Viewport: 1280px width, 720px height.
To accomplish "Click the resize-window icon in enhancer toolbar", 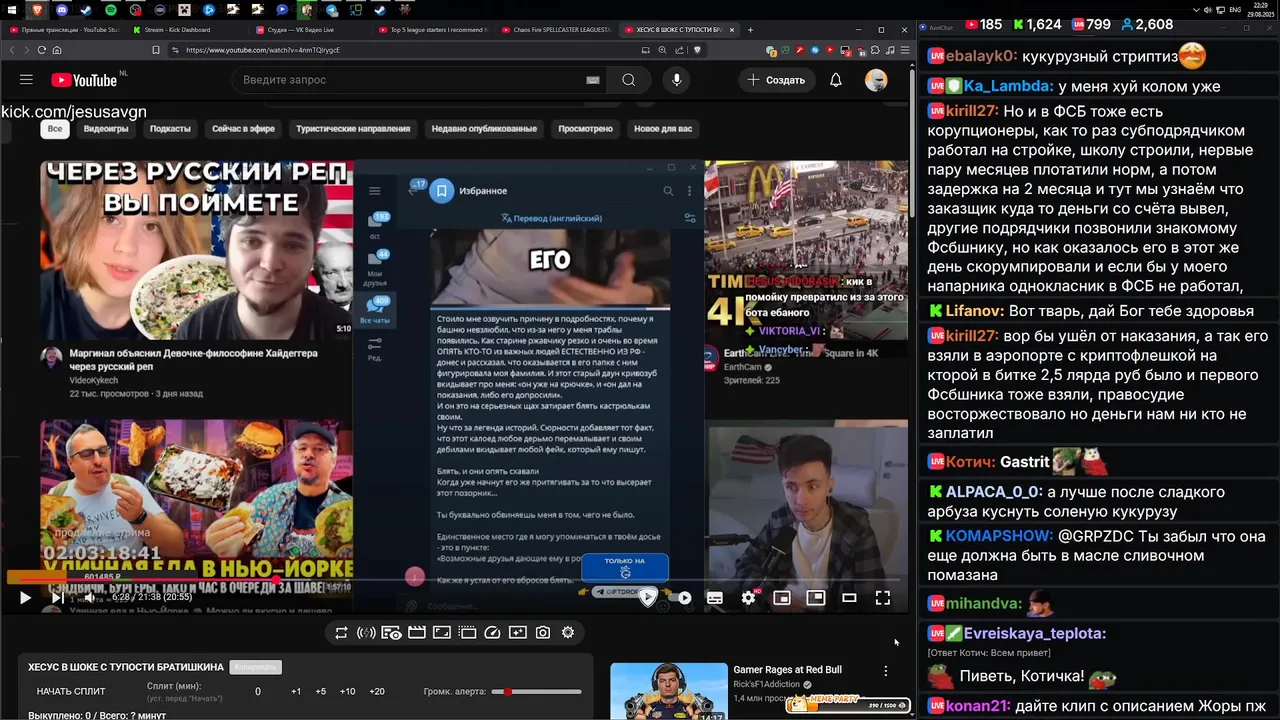I will [442, 633].
